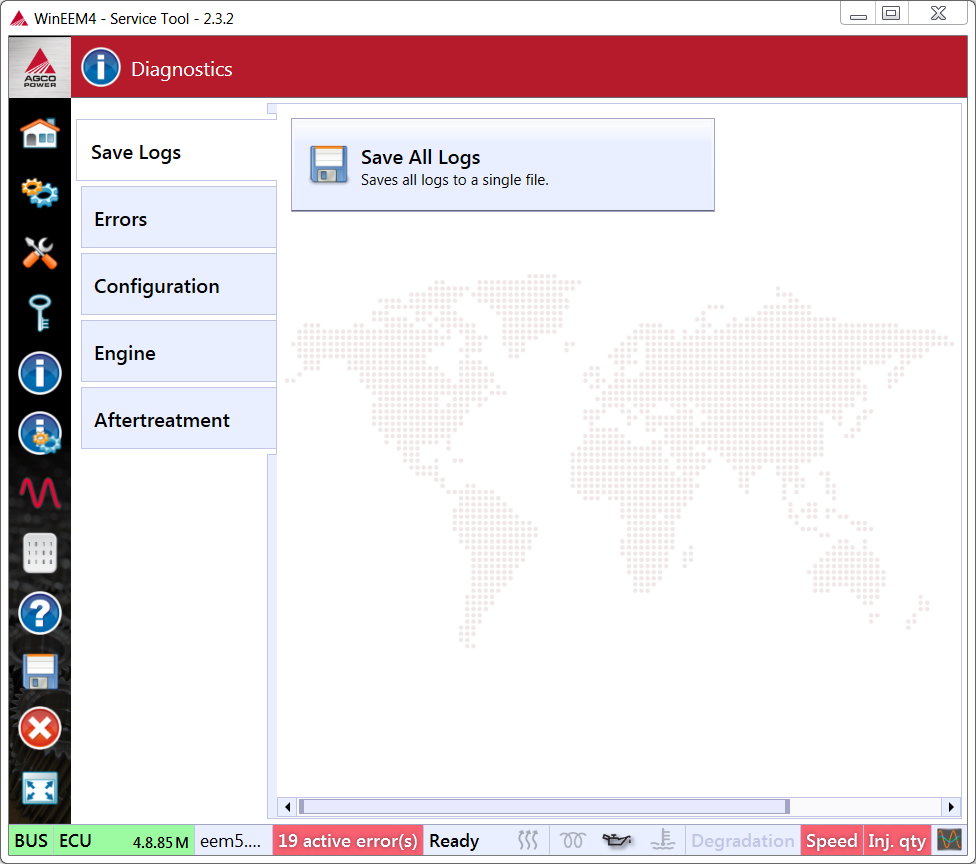The width and height of the screenshot is (976, 864).
Task: Click the red X exit icon
Action: (40, 729)
